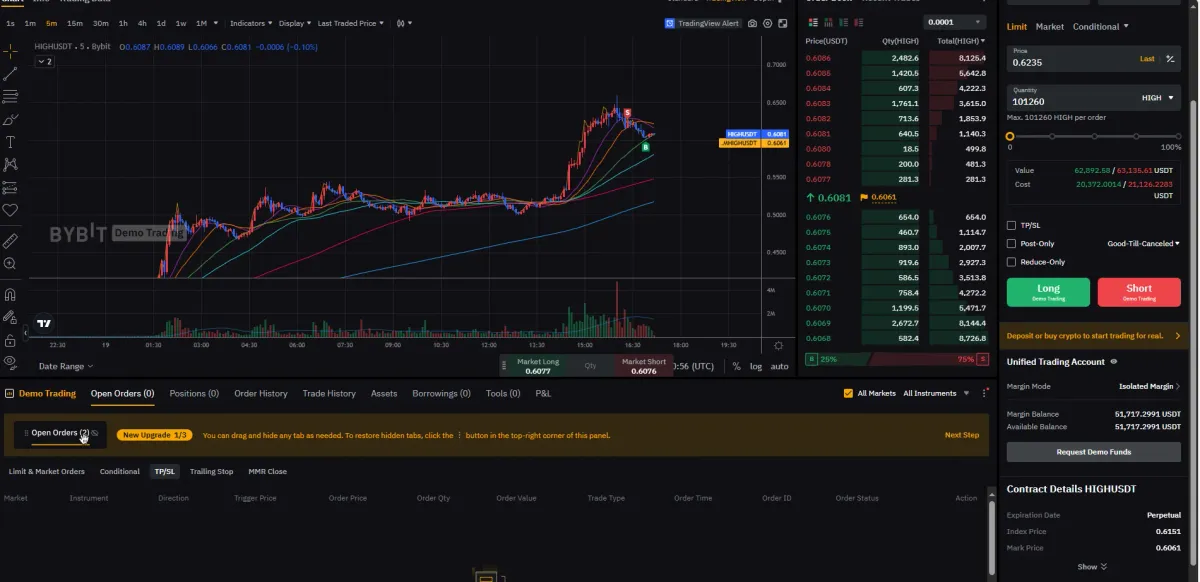Screen dimensions: 1200x582
Task: Open chart settings hexagon icon in toolbar
Action: click(x=767, y=23)
